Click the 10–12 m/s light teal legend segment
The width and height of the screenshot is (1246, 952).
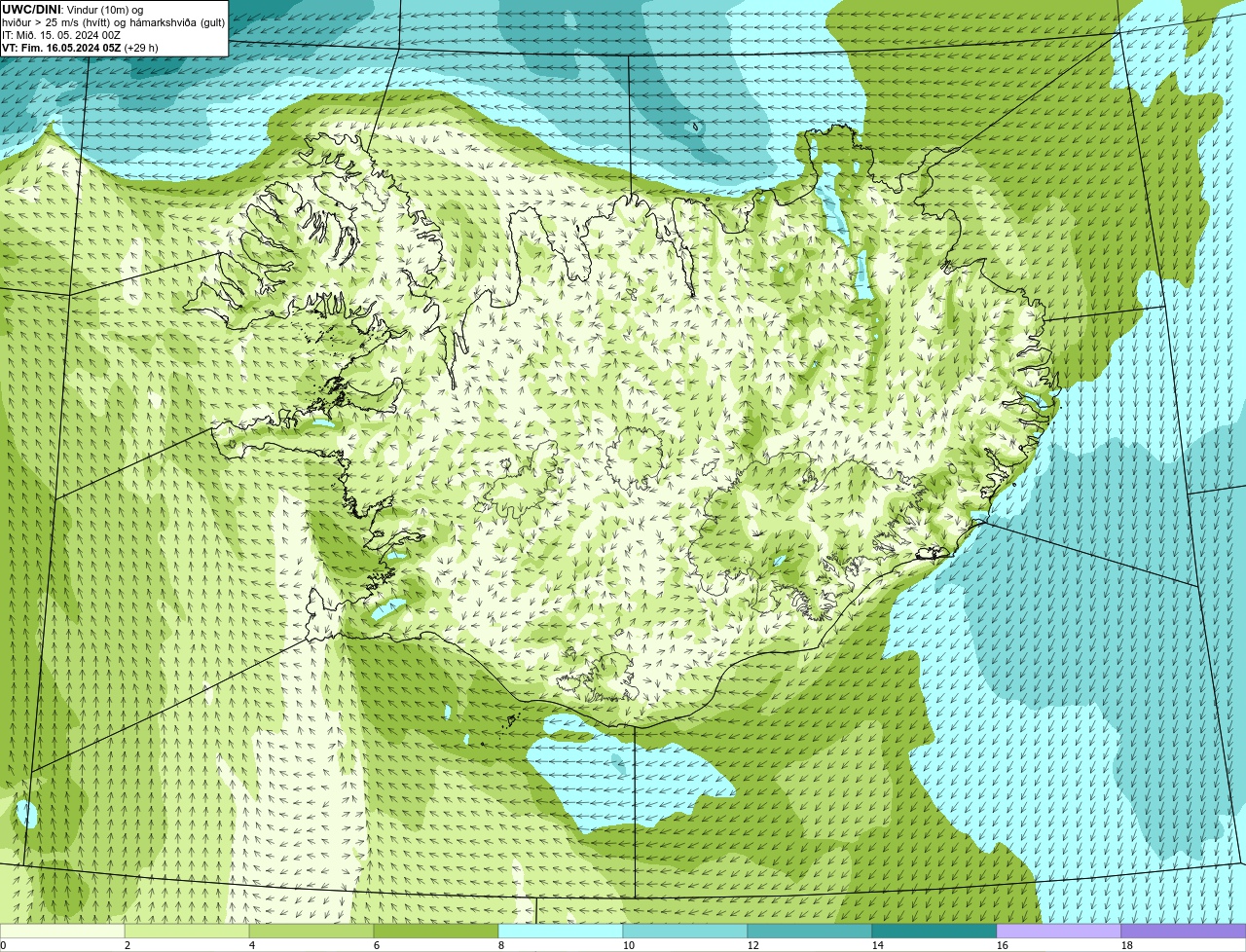pyautogui.click(x=685, y=932)
